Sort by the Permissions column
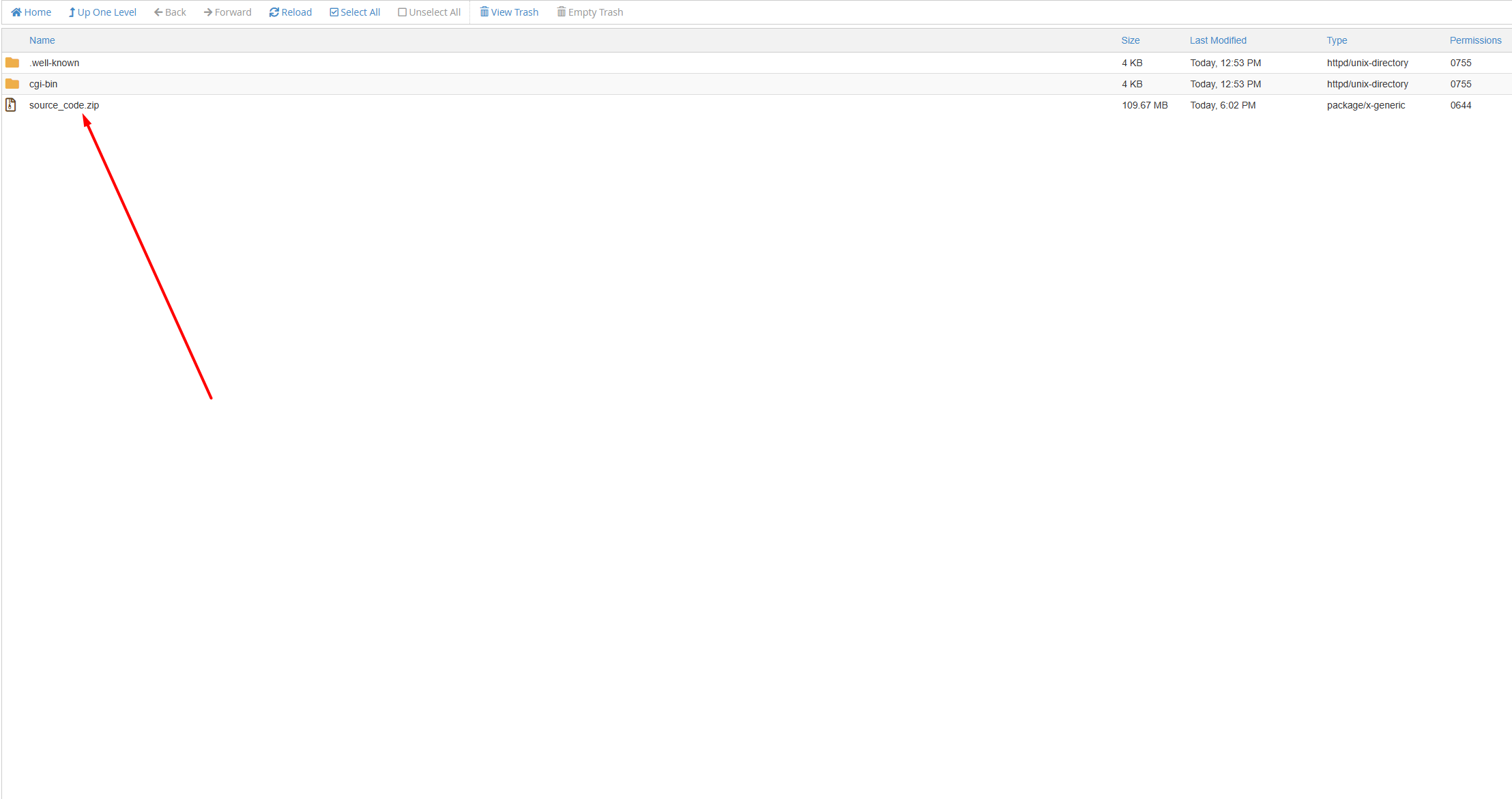Image resolution: width=1512 pixels, height=799 pixels. 1475,40
